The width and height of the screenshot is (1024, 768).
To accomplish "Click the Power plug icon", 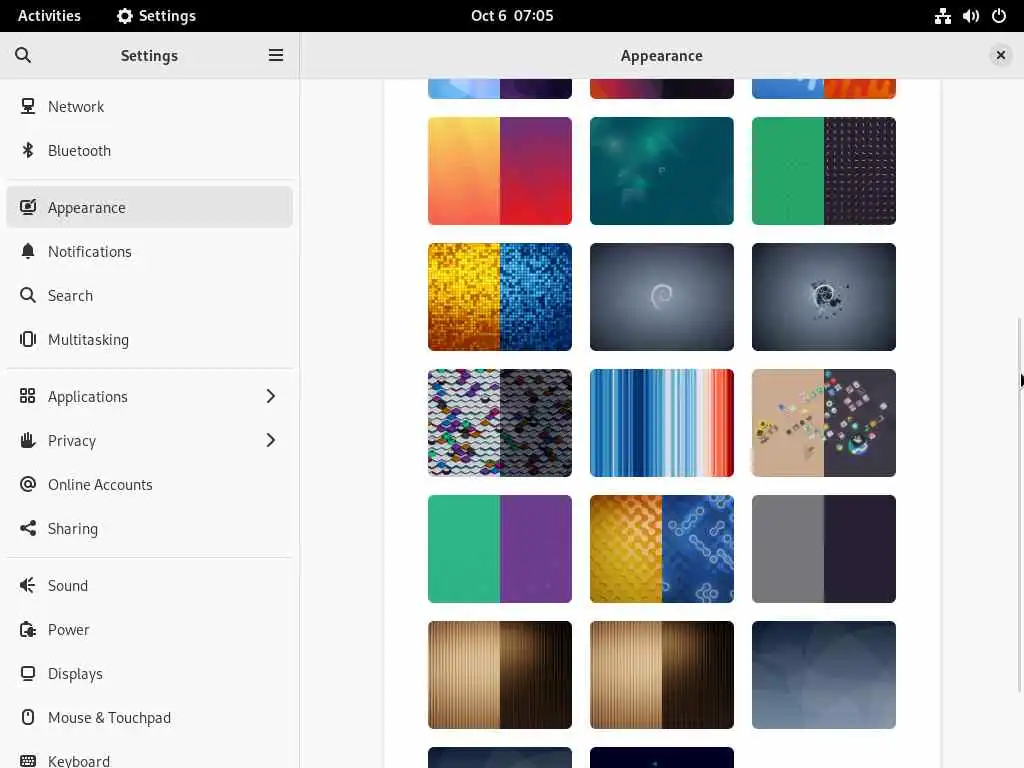I will [27, 630].
